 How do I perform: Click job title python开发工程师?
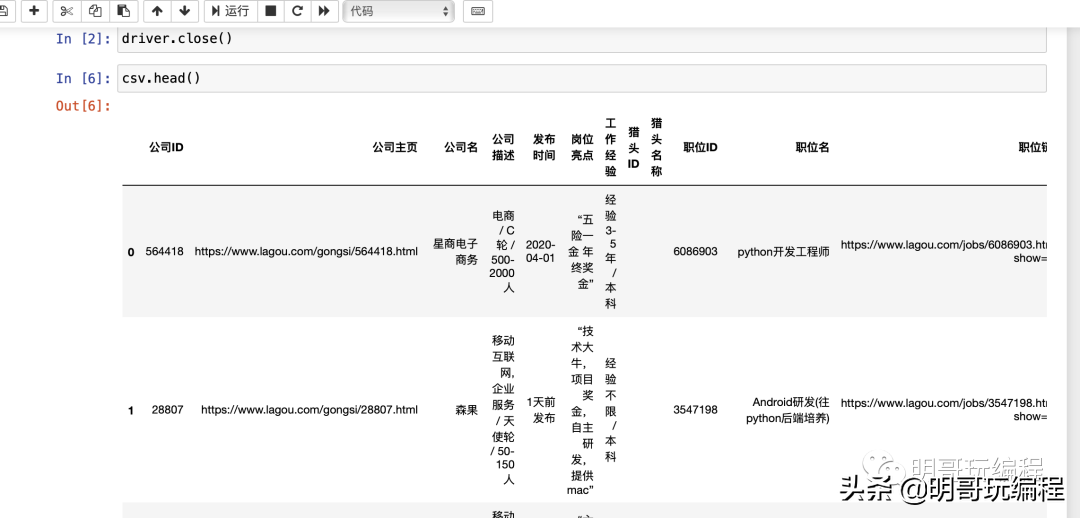tap(784, 251)
